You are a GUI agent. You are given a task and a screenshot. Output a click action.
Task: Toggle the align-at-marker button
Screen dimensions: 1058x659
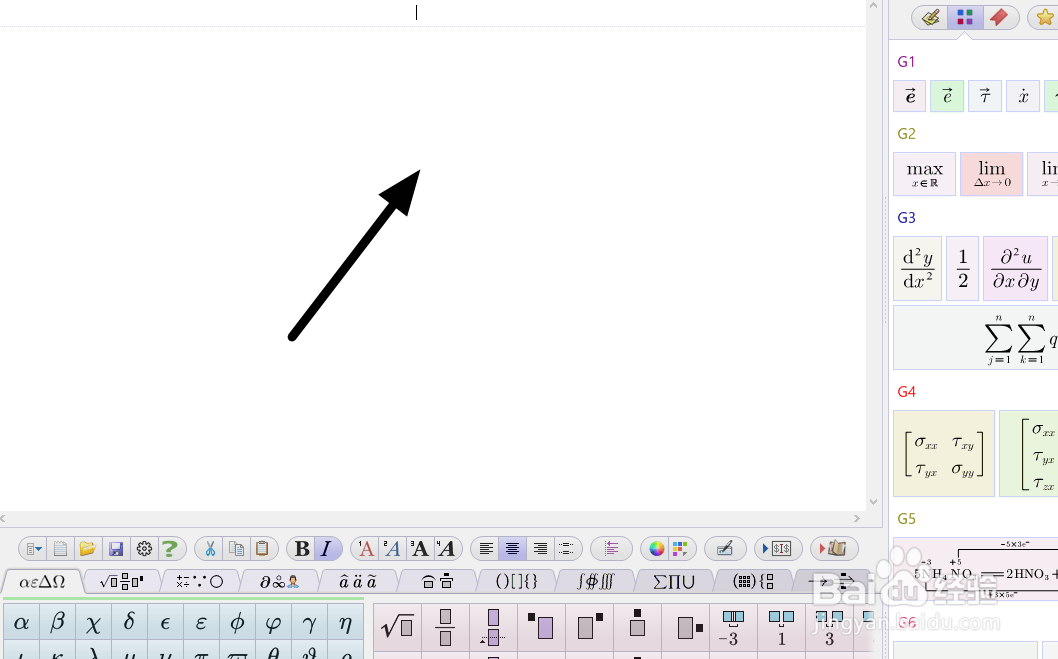click(x=566, y=549)
